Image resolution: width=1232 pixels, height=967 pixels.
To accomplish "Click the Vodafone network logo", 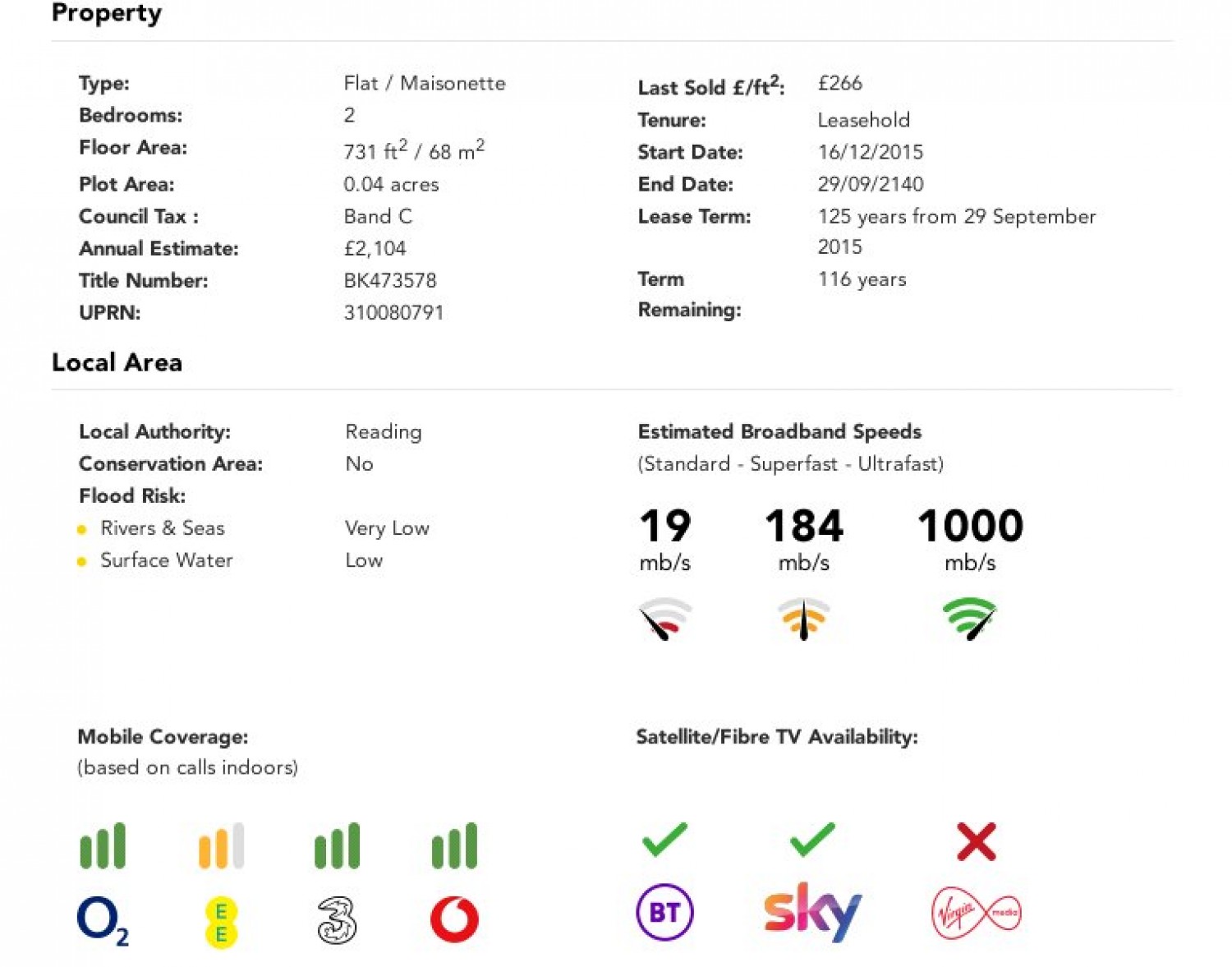I will (x=454, y=919).
